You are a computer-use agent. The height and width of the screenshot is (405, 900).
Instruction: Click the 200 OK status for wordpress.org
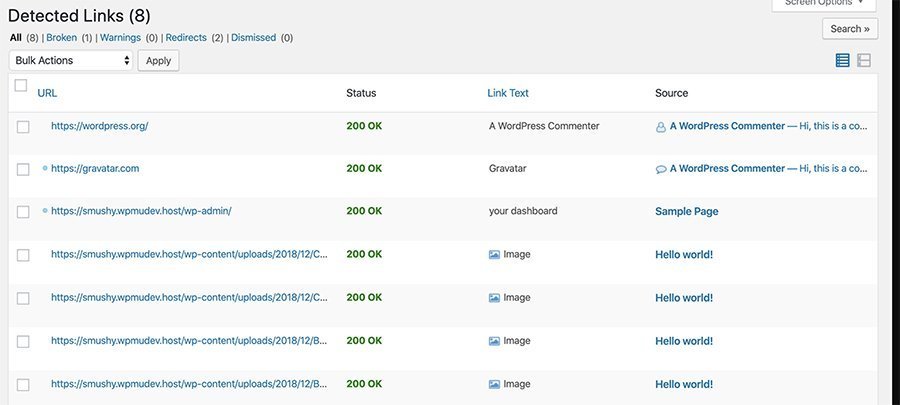tap(364, 126)
